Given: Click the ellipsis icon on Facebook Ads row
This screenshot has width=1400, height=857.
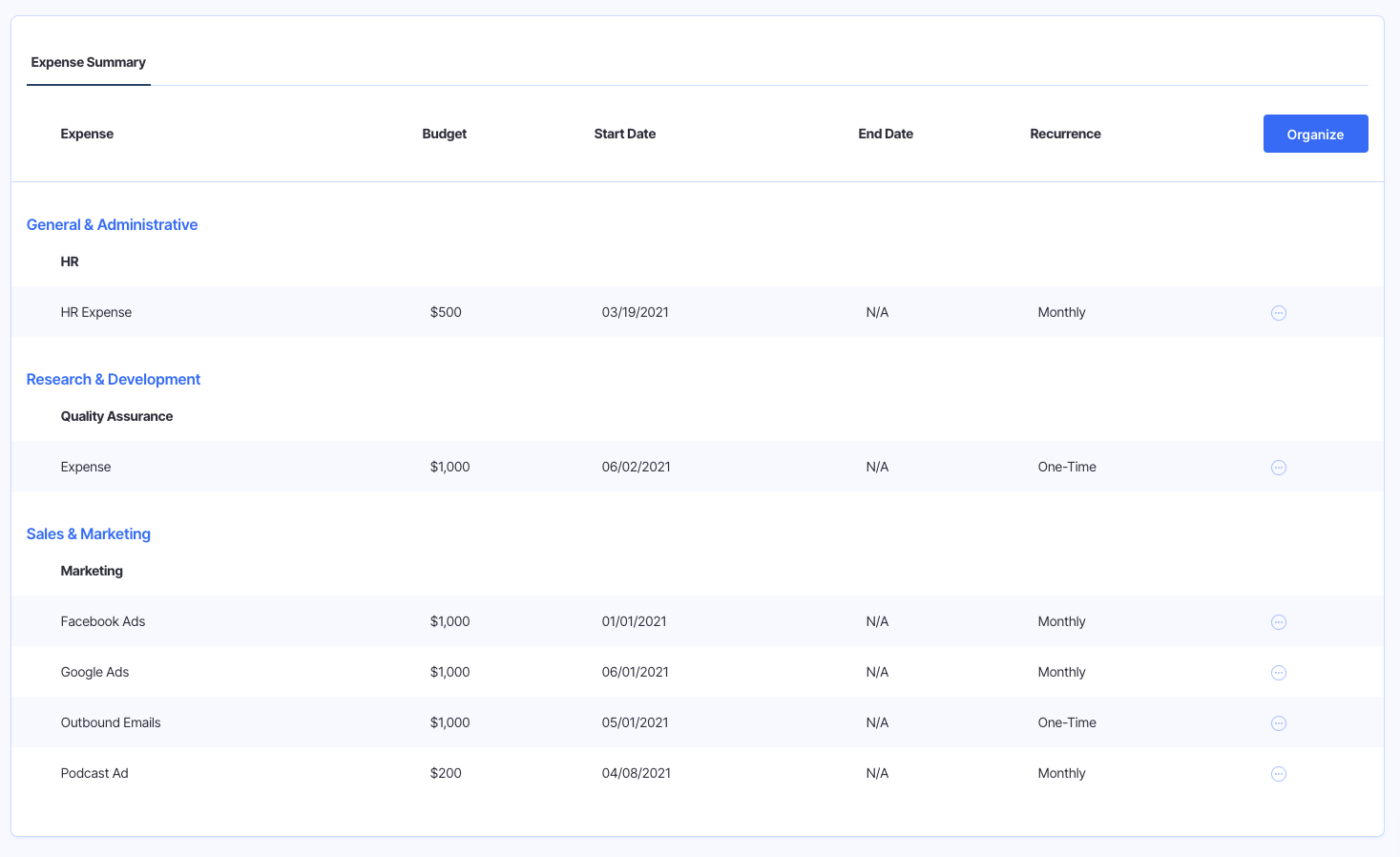Looking at the screenshot, I should (x=1279, y=621).
